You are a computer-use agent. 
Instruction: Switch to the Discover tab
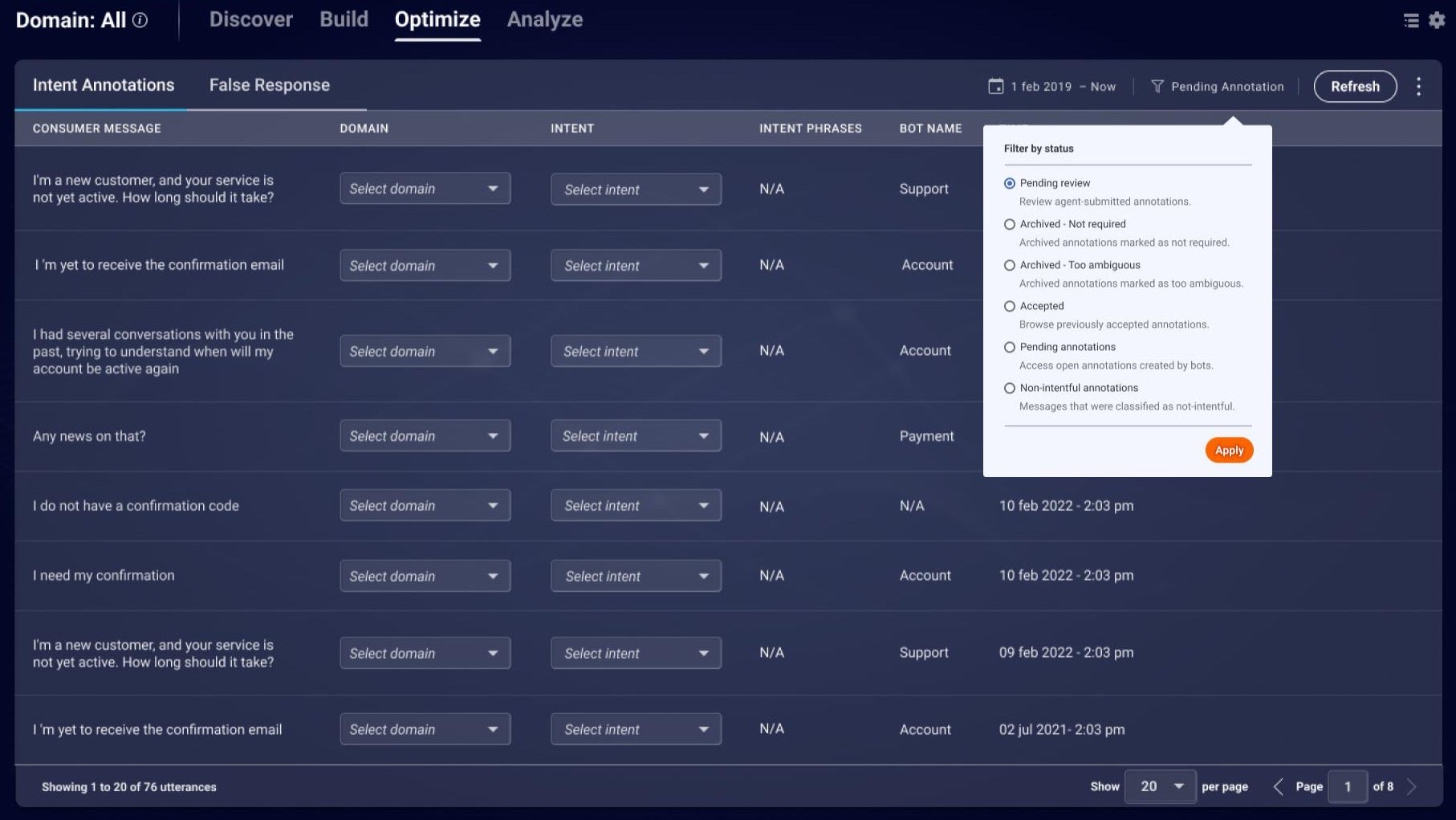[251, 20]
